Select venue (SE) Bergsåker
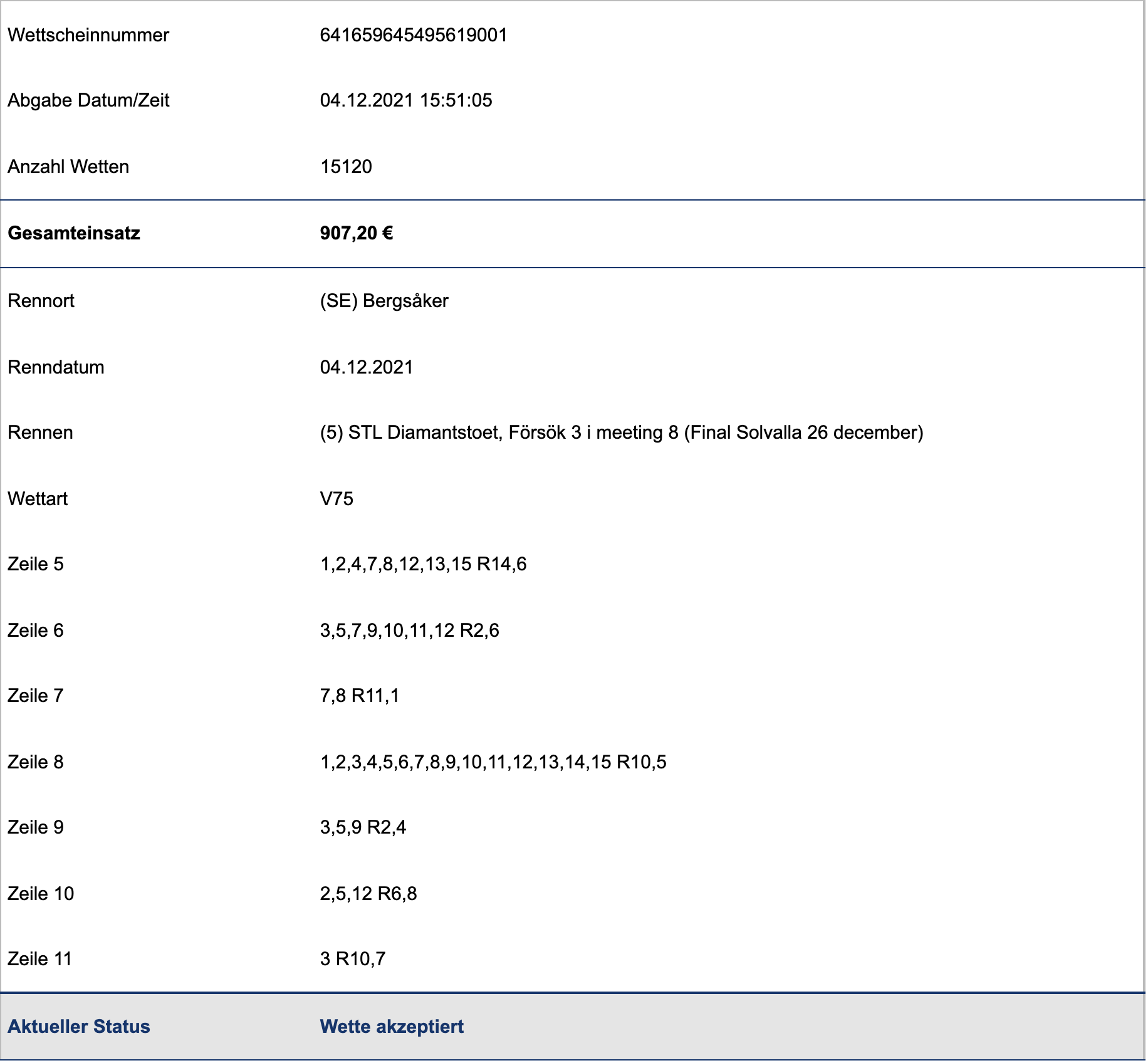Screen dimensions: 1148x1063 (384, 301)
